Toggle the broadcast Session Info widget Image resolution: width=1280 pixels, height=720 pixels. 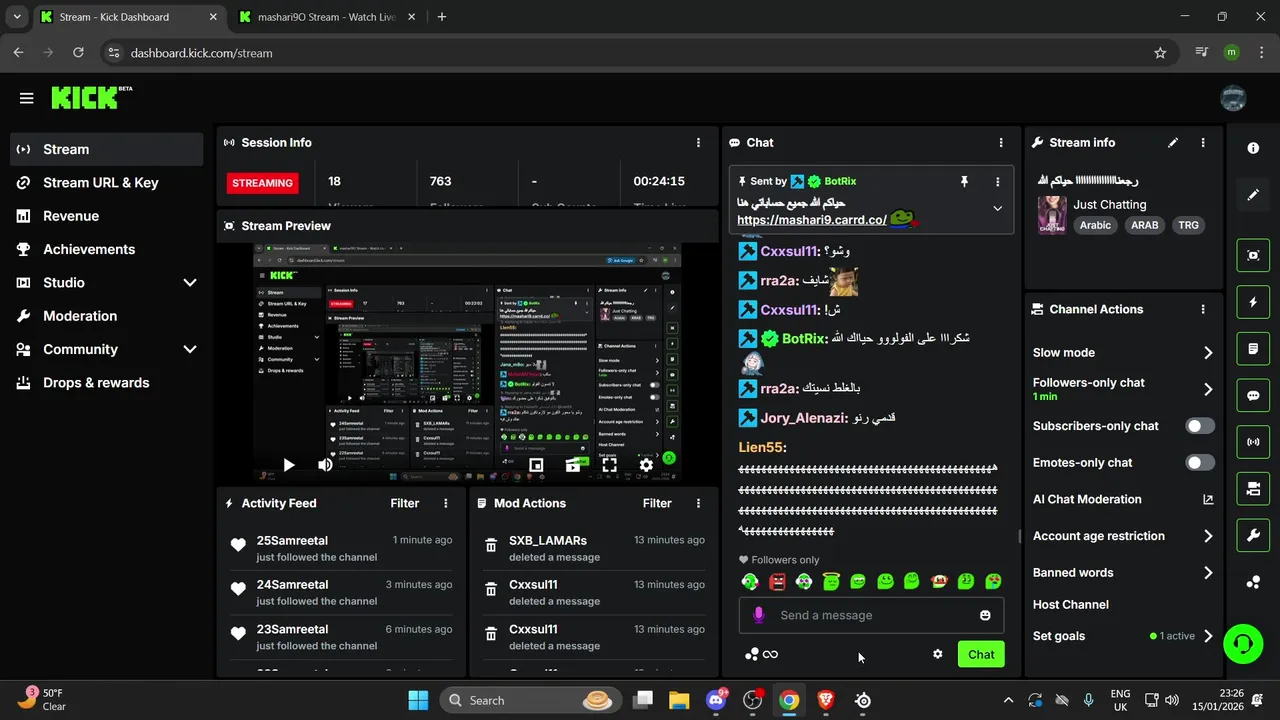point(1253,441)
